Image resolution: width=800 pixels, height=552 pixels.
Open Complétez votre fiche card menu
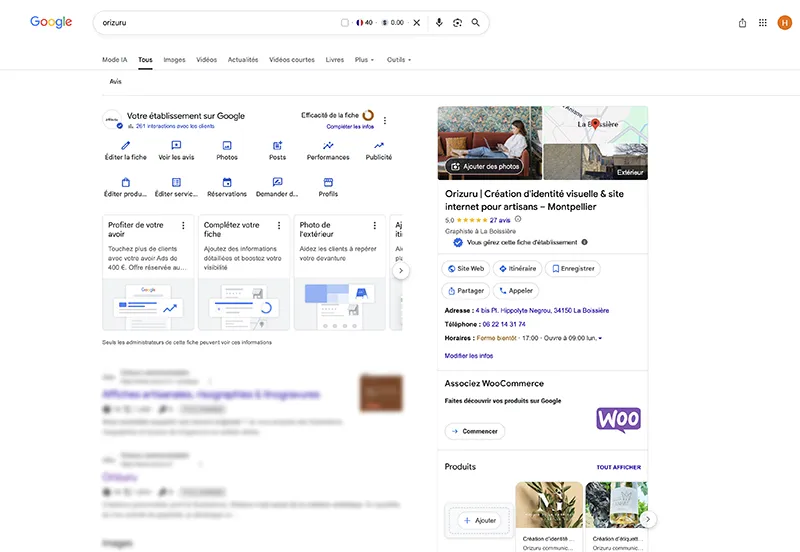tap(279, 225)
